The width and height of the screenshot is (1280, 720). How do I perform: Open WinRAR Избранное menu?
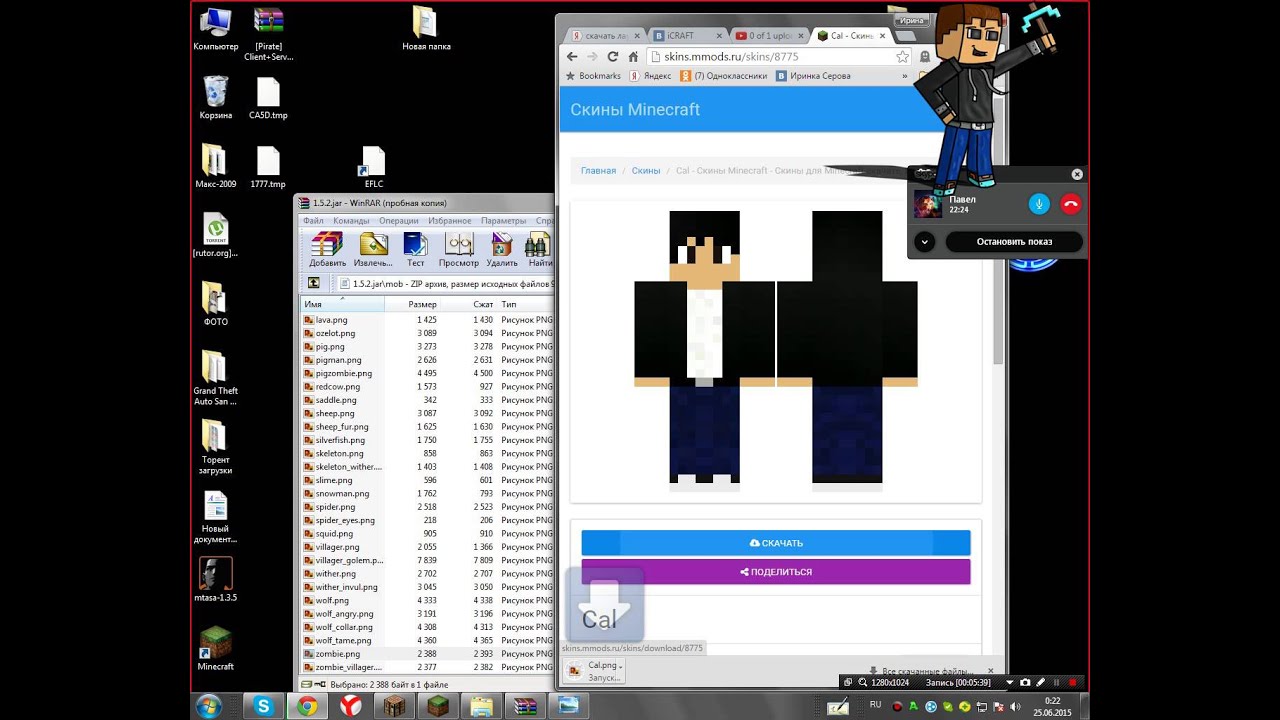click(x=450, y=221)
